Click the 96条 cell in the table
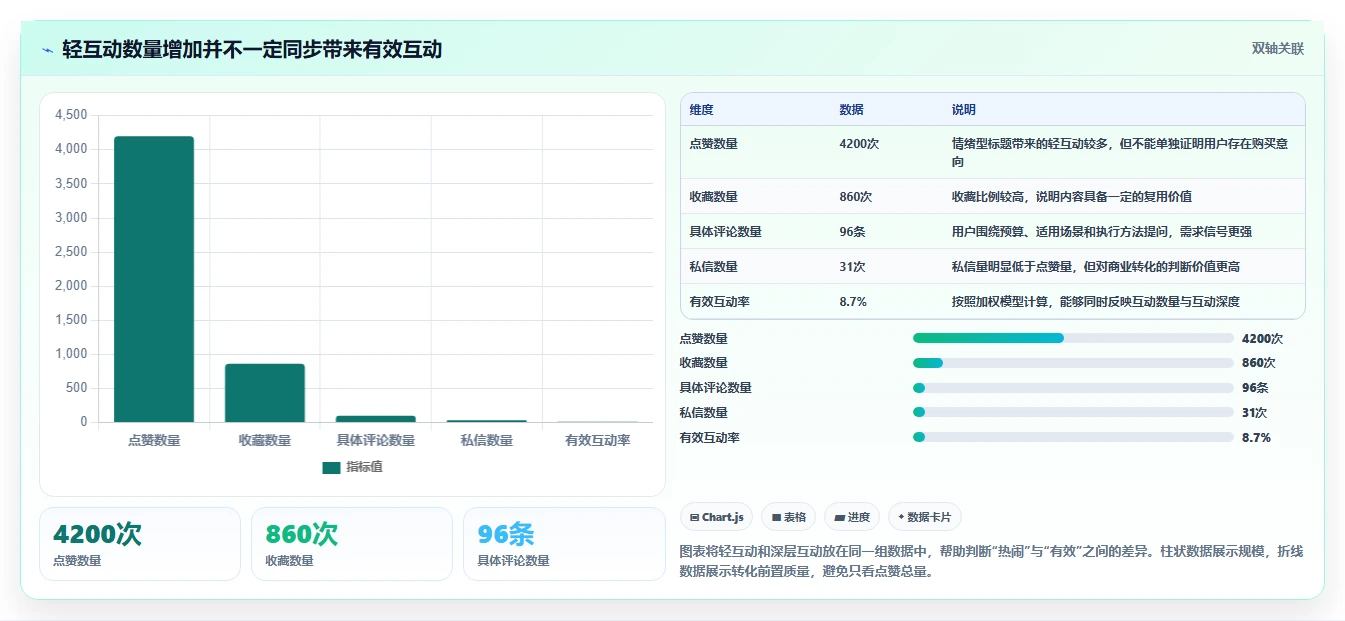 [x=853, y=232]
